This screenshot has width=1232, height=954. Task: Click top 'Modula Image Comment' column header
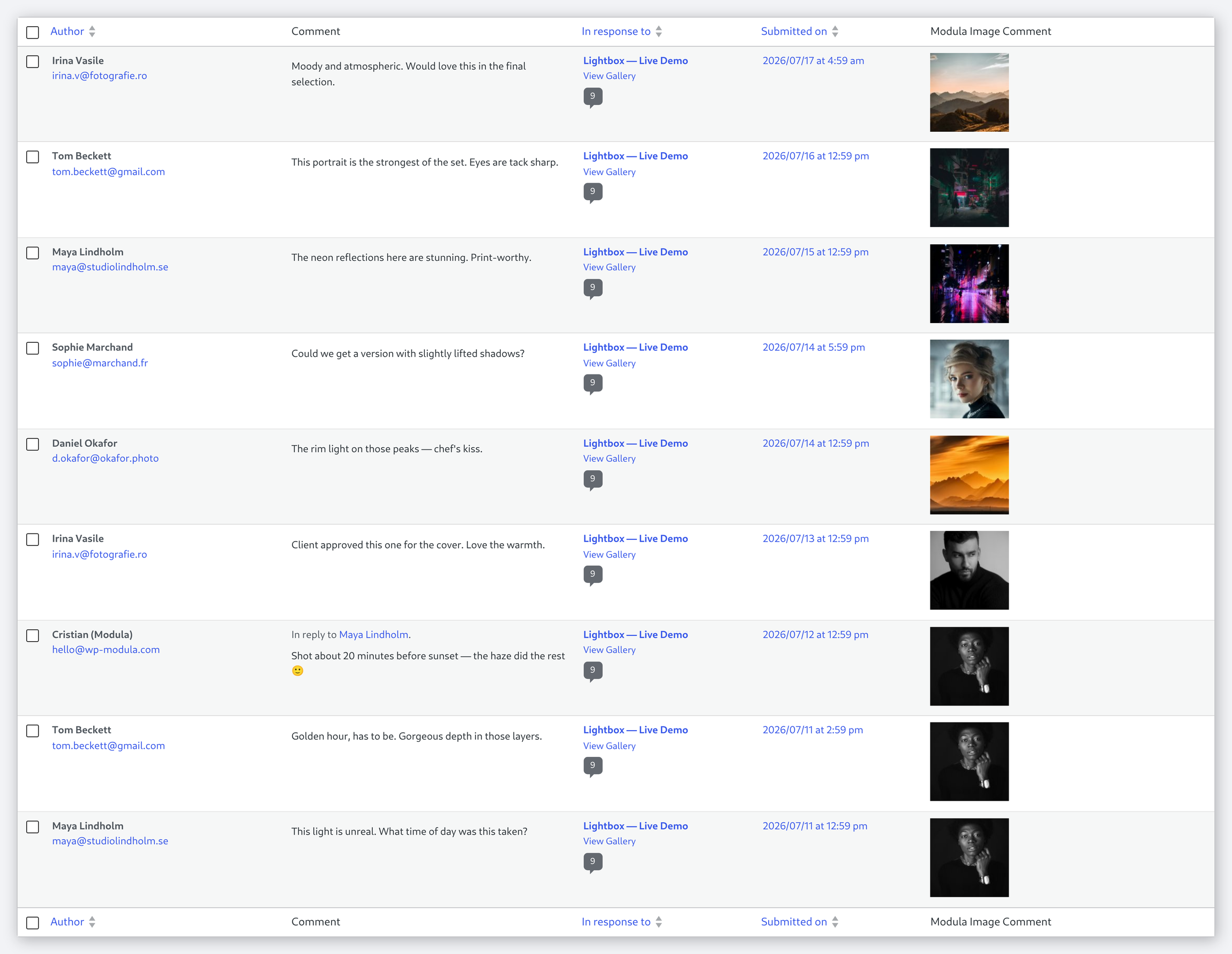990,32
